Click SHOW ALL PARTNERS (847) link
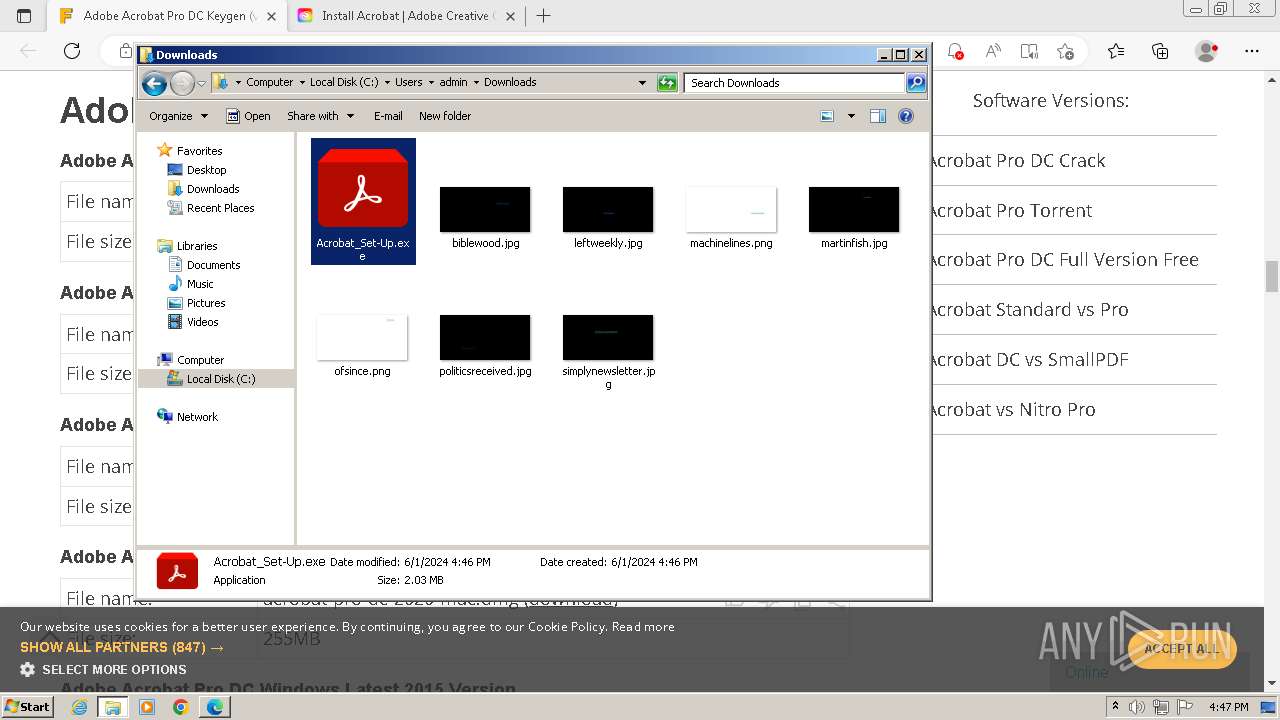The width and height of the screenshot is (1280, 720). pos(122,647)
